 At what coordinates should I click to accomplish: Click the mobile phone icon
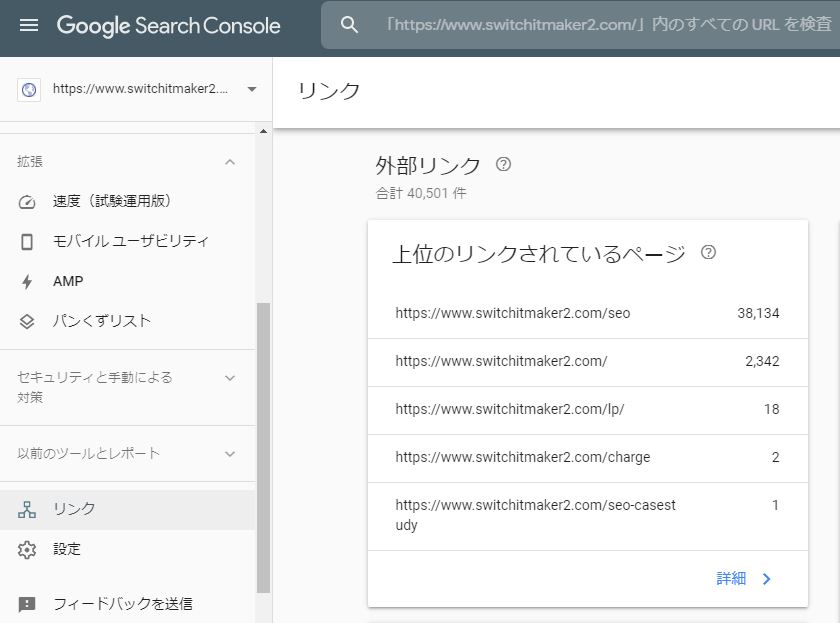(x=27, y=242)
